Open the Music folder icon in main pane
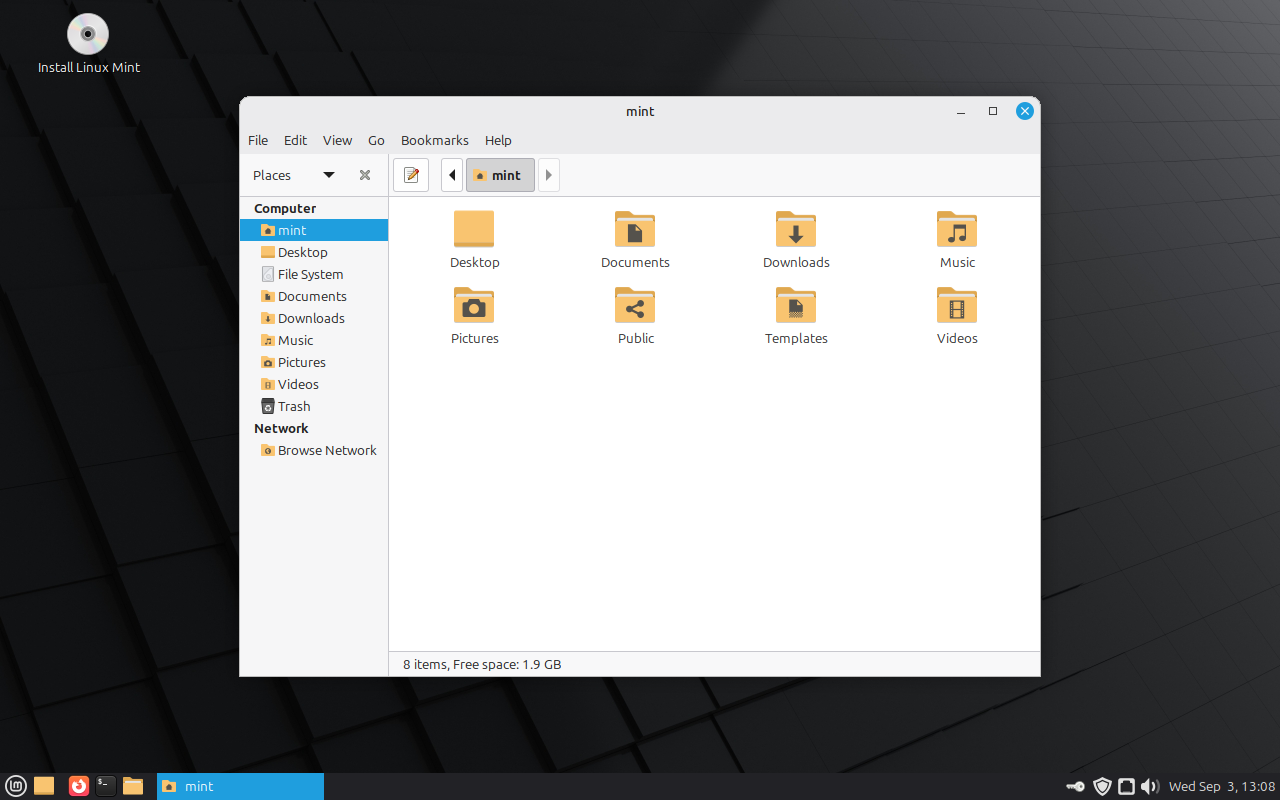 [x=957, y=229]
